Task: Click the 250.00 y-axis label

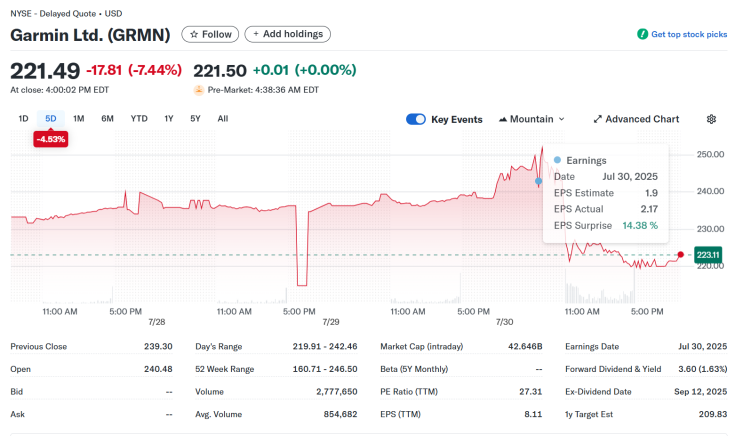Action: tap(710, 154)
